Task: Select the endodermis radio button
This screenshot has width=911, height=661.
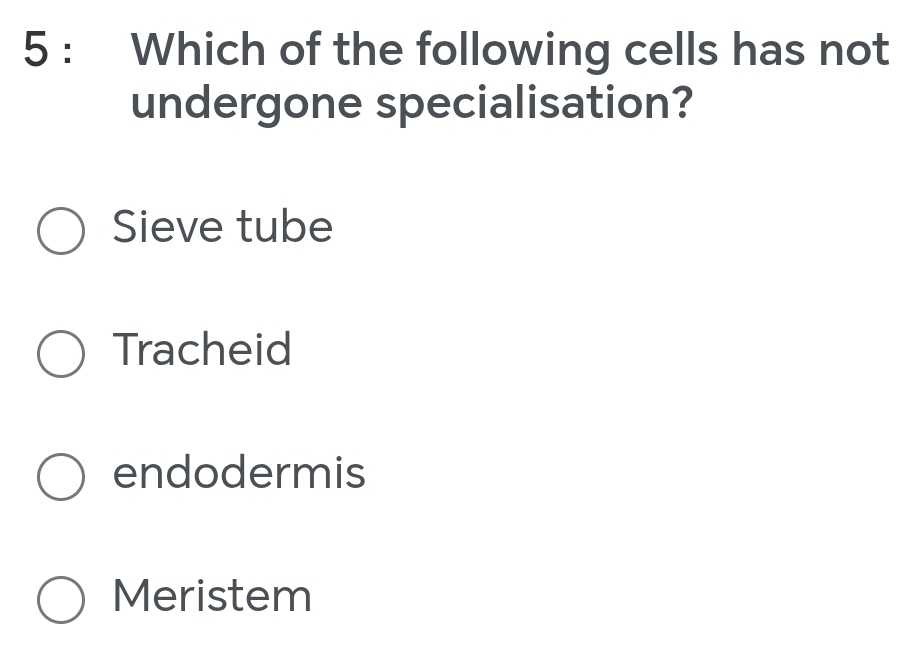Action: tap(60, 477)
